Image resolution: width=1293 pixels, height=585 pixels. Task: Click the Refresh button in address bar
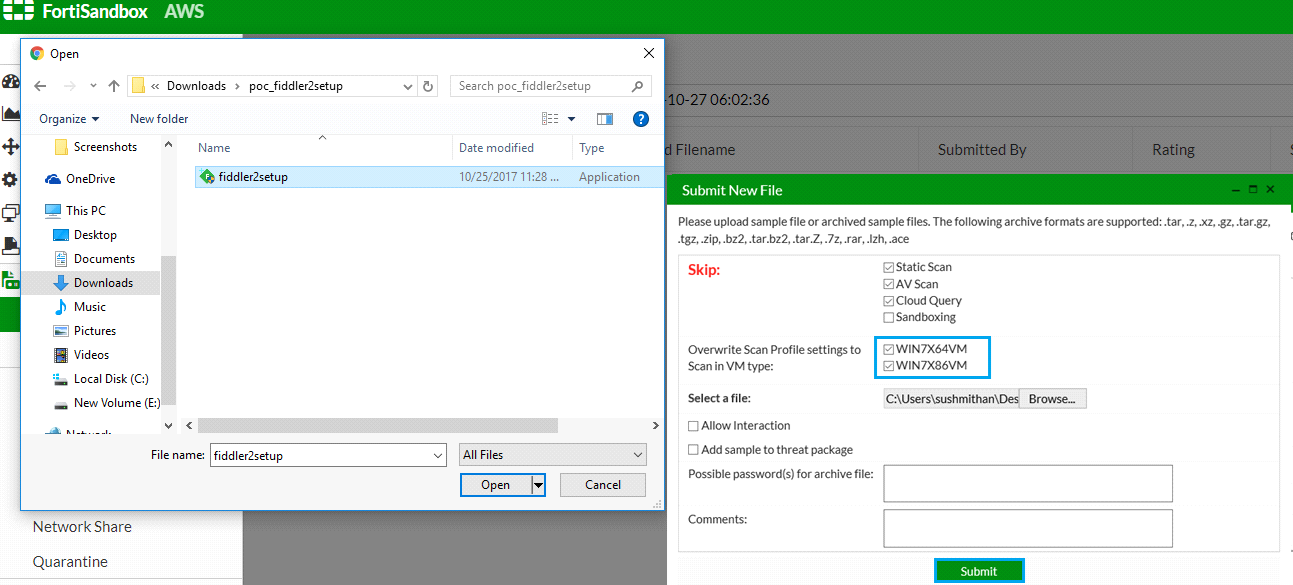[x=428, y=86]
